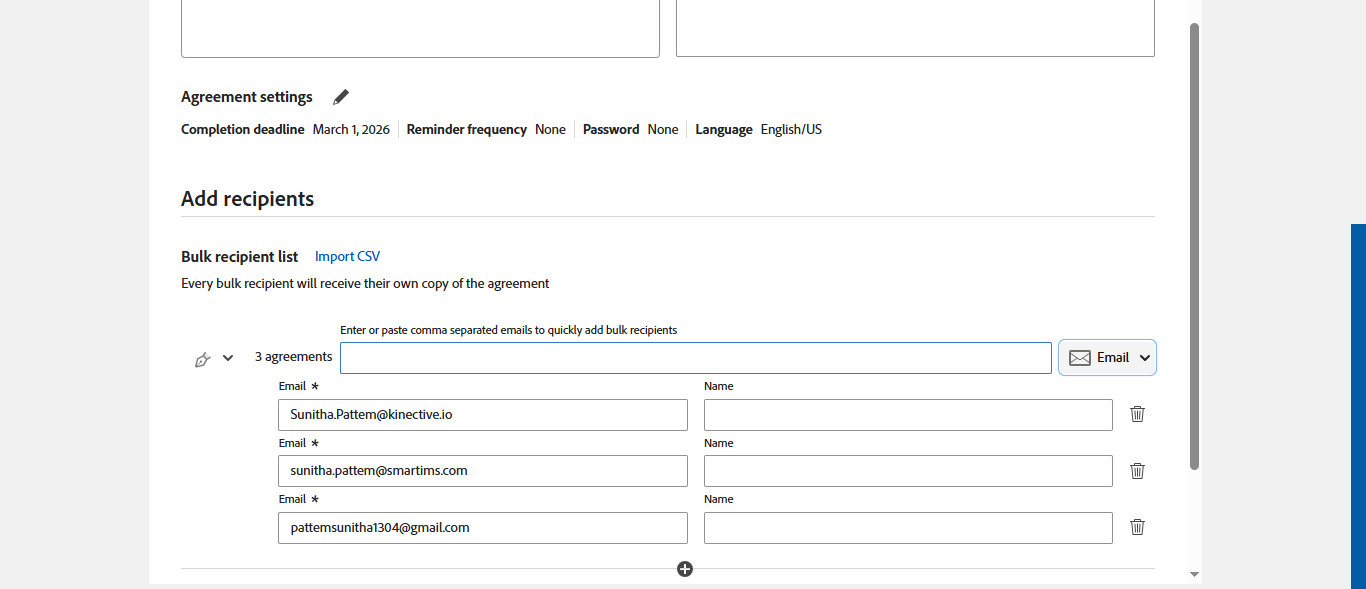Click the Sunitha.Pattem@kinective.io email field
Image resolution: width=1366 pixels, height=589 pixels.
click(482, 414)
